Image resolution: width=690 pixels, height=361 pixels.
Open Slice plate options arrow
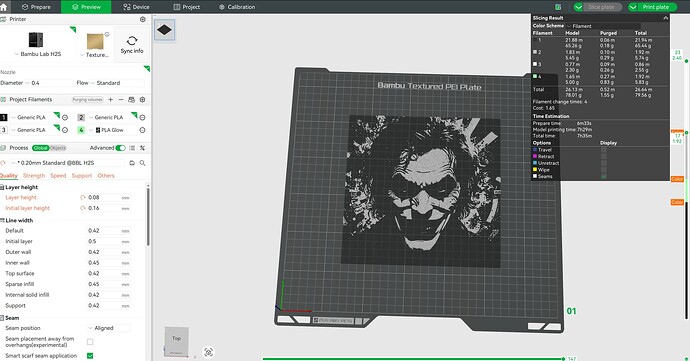point(578,7)
